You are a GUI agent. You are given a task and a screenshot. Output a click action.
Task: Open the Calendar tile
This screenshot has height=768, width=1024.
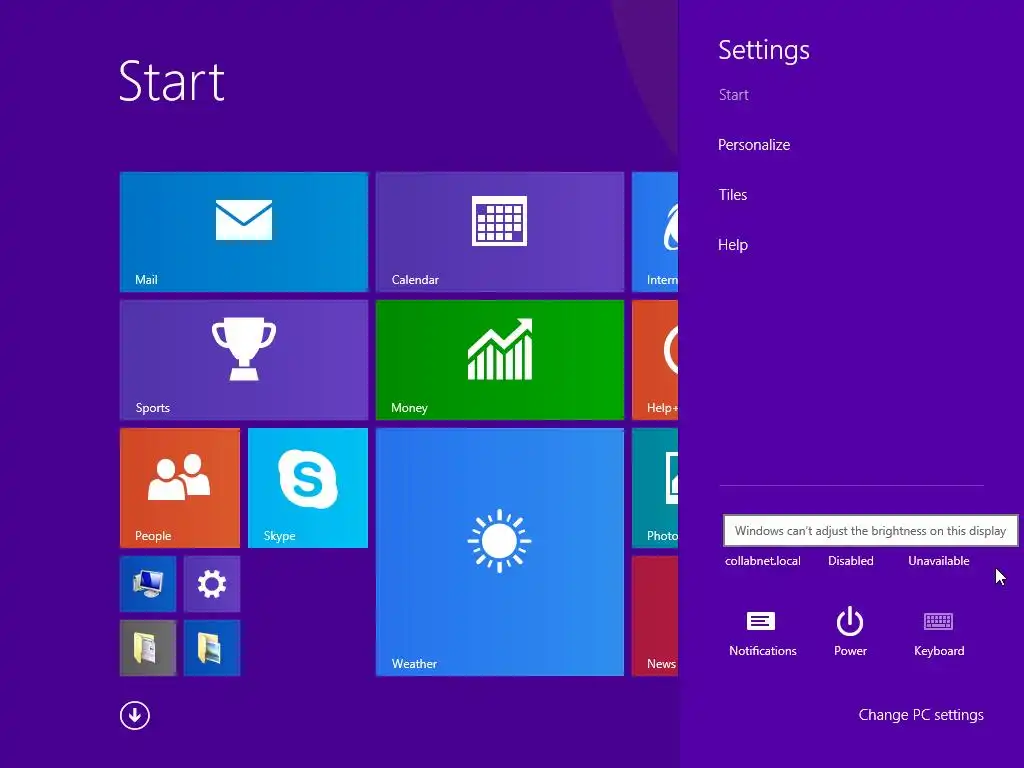coord(500,232)
